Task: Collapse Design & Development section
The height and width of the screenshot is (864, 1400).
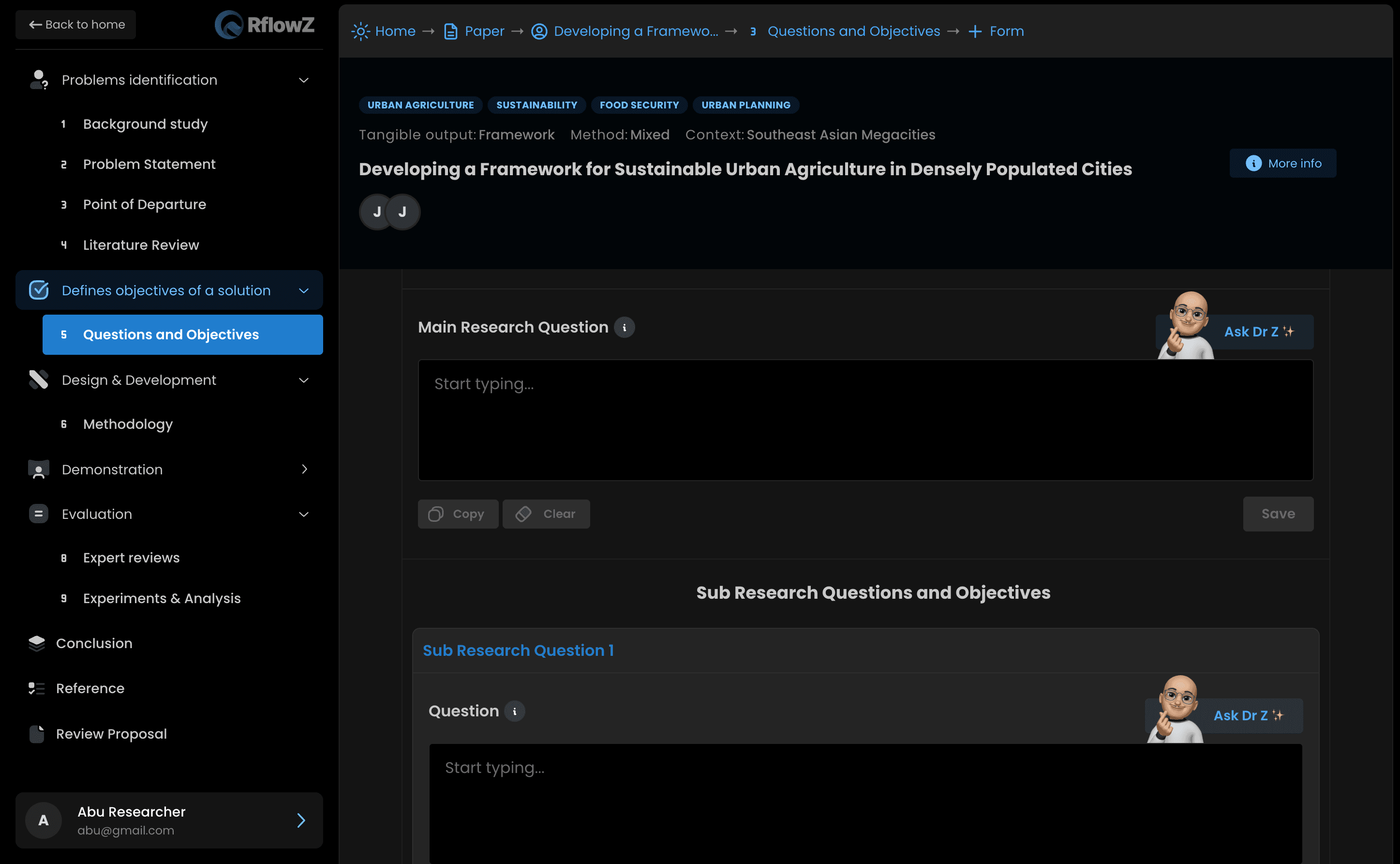Action: pyautogui.click(x=304, y=380)
